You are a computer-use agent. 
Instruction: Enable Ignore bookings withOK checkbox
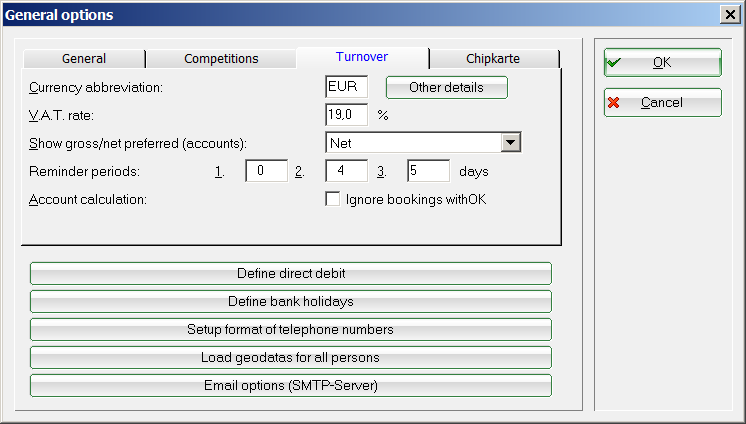tap(333, 199)
